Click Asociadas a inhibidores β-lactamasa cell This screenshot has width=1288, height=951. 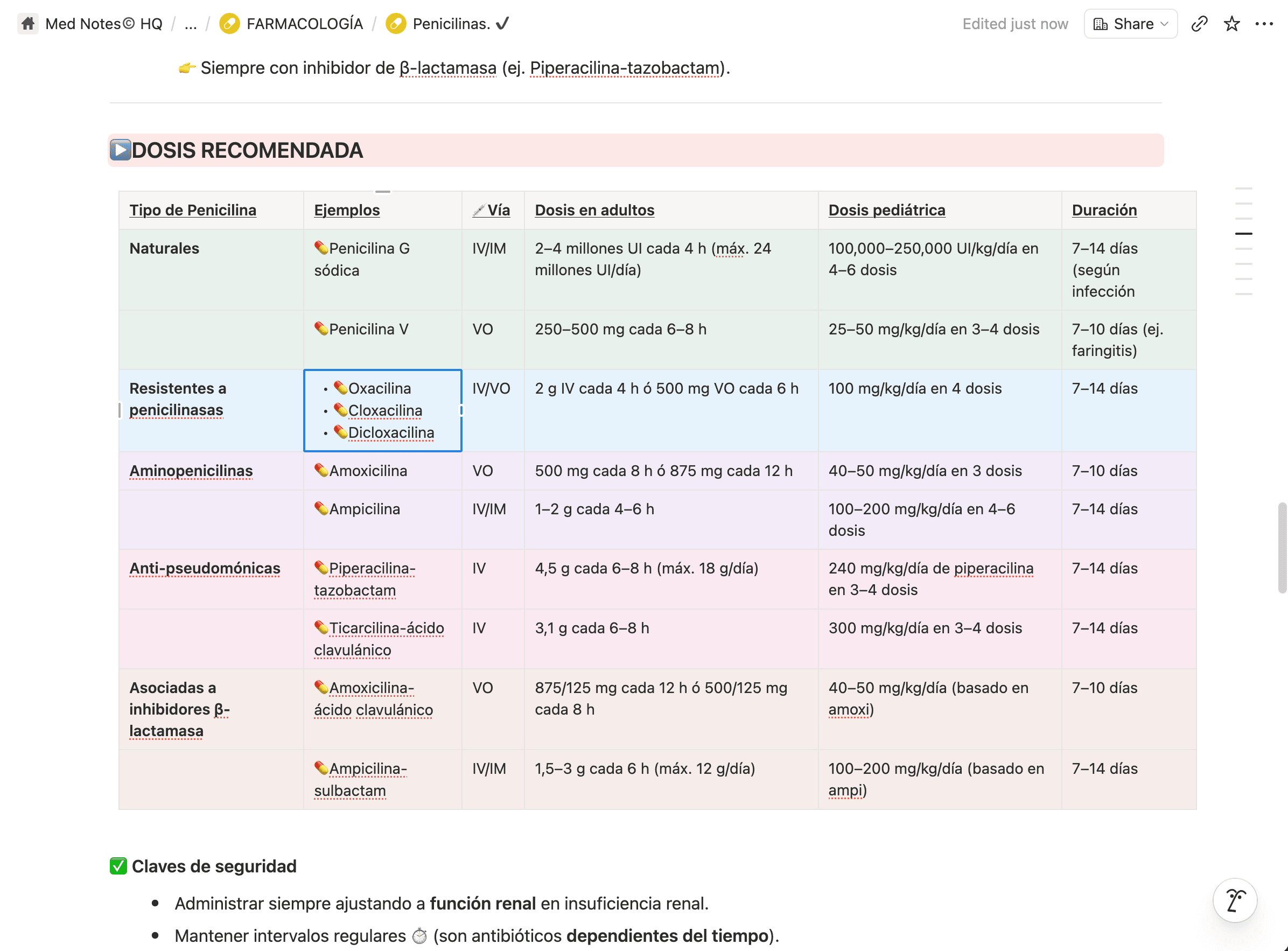[211, 709]
